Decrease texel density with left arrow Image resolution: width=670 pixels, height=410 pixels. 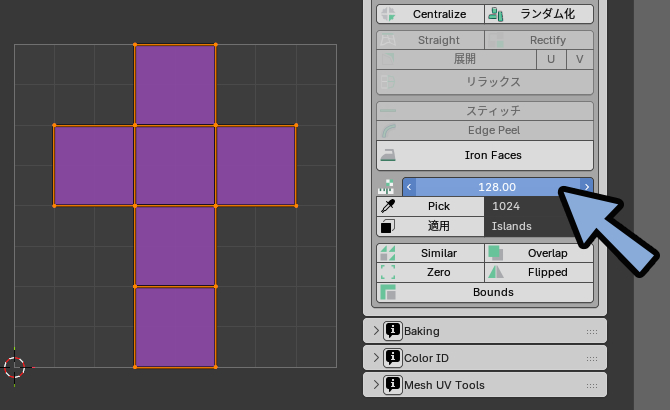408,187
